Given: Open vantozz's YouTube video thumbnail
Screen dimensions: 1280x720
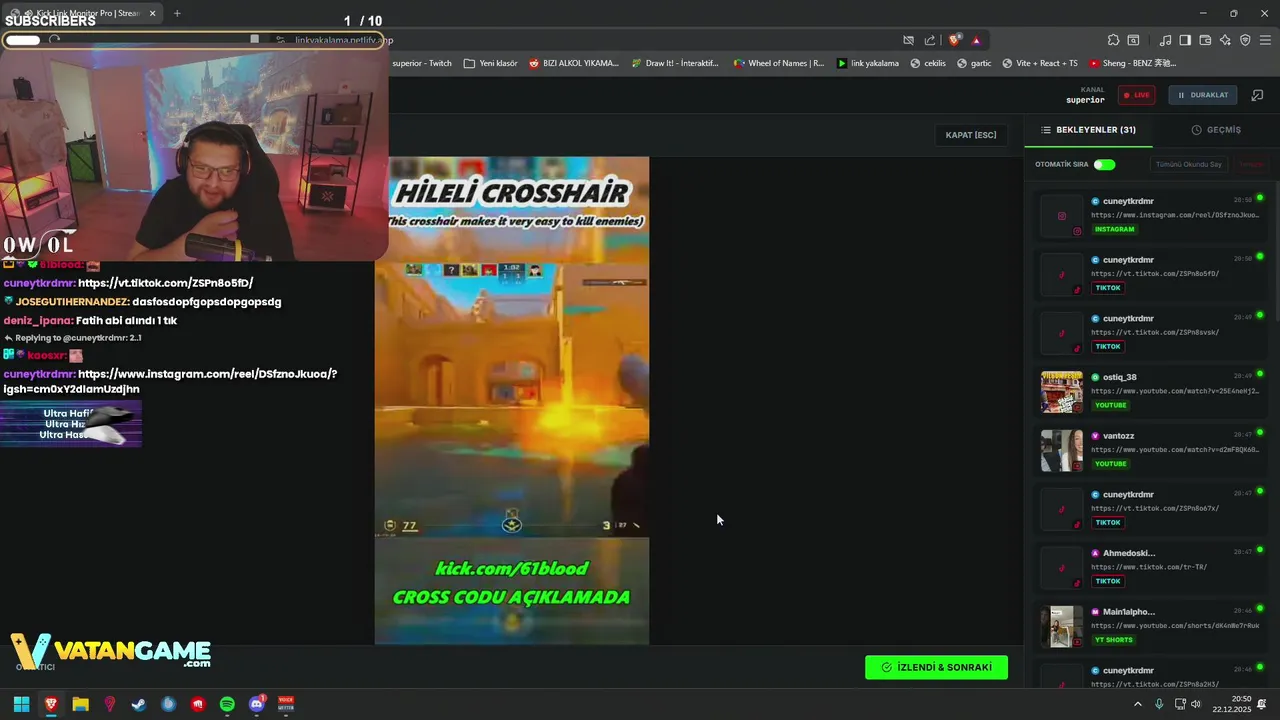Looking at the screenshot, I should click(x=1062, y=450).
